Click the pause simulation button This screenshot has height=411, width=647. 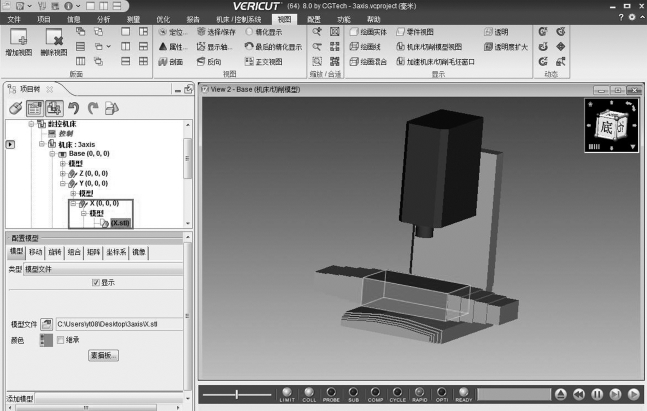click(x=597, y=395)
